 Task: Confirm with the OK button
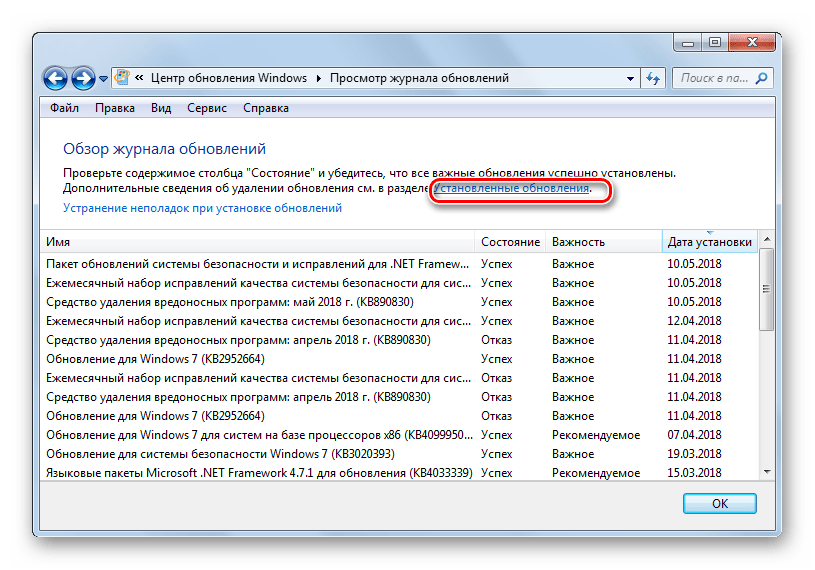(x=719, y=503)
